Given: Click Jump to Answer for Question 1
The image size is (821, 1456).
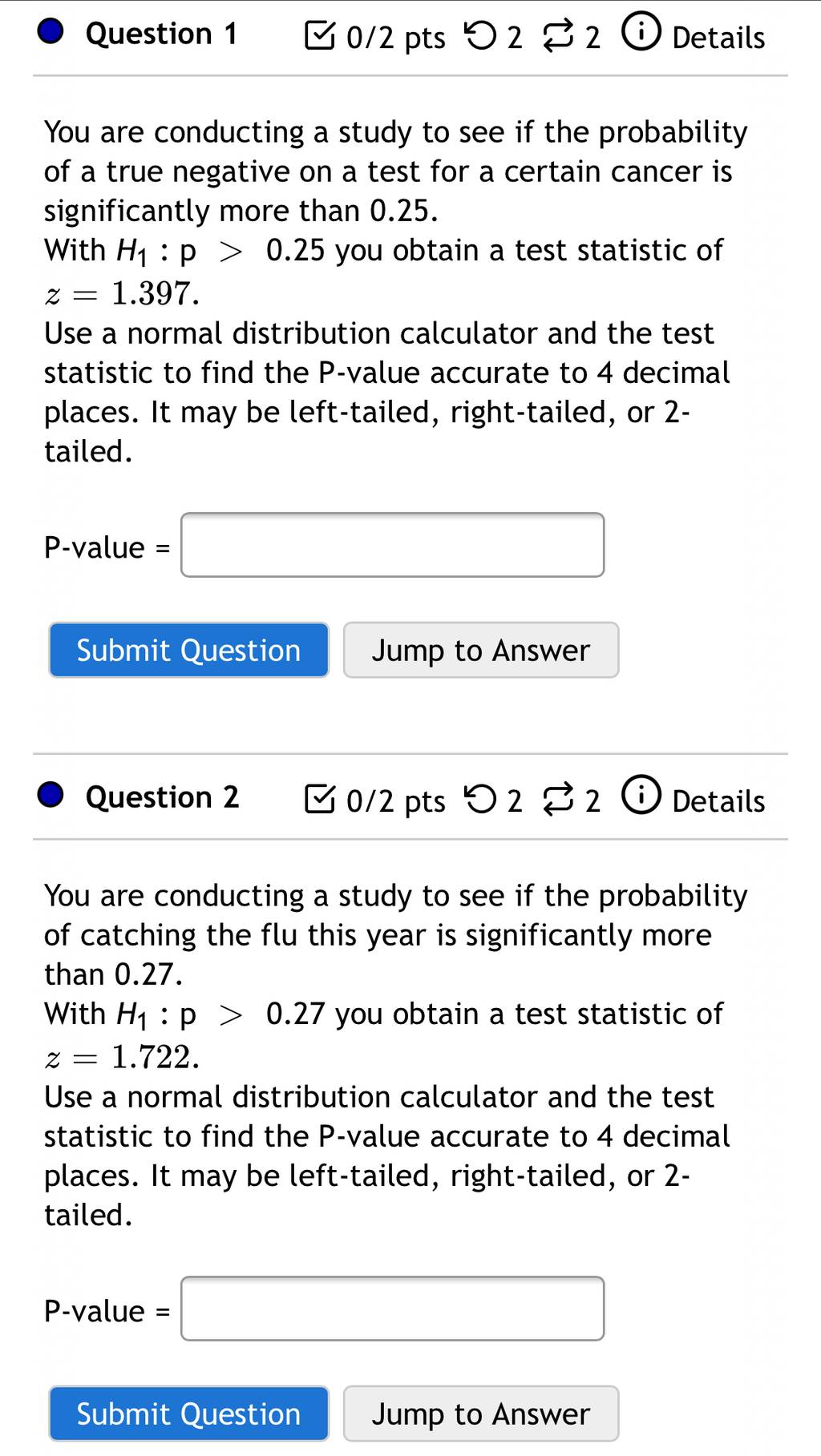Looking at the screenshot, I should tap(481, 650).
